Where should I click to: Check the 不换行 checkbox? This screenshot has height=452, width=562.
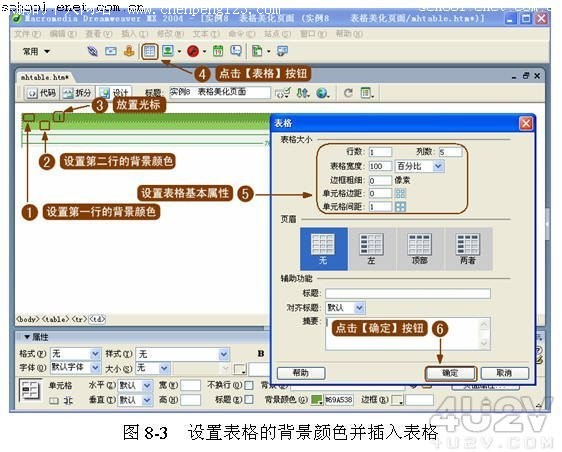click(x=248, y=385)
